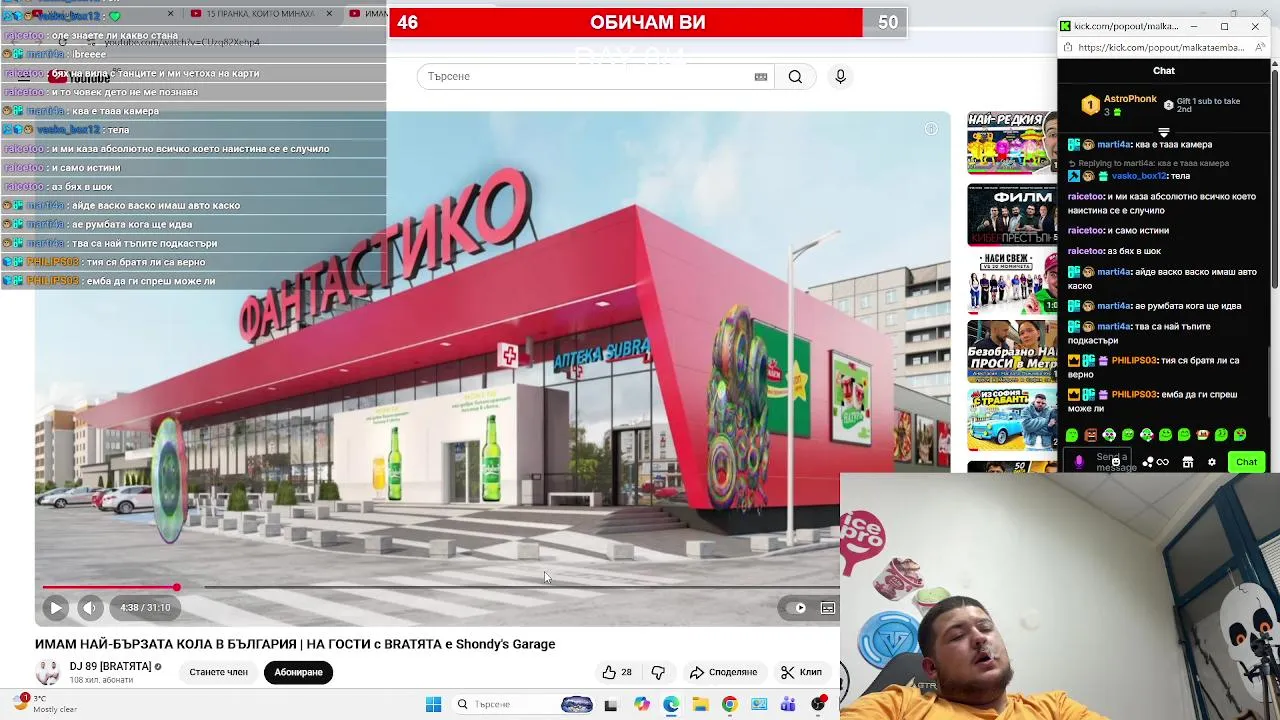Select the last drooling green emote

[1240, 435]
